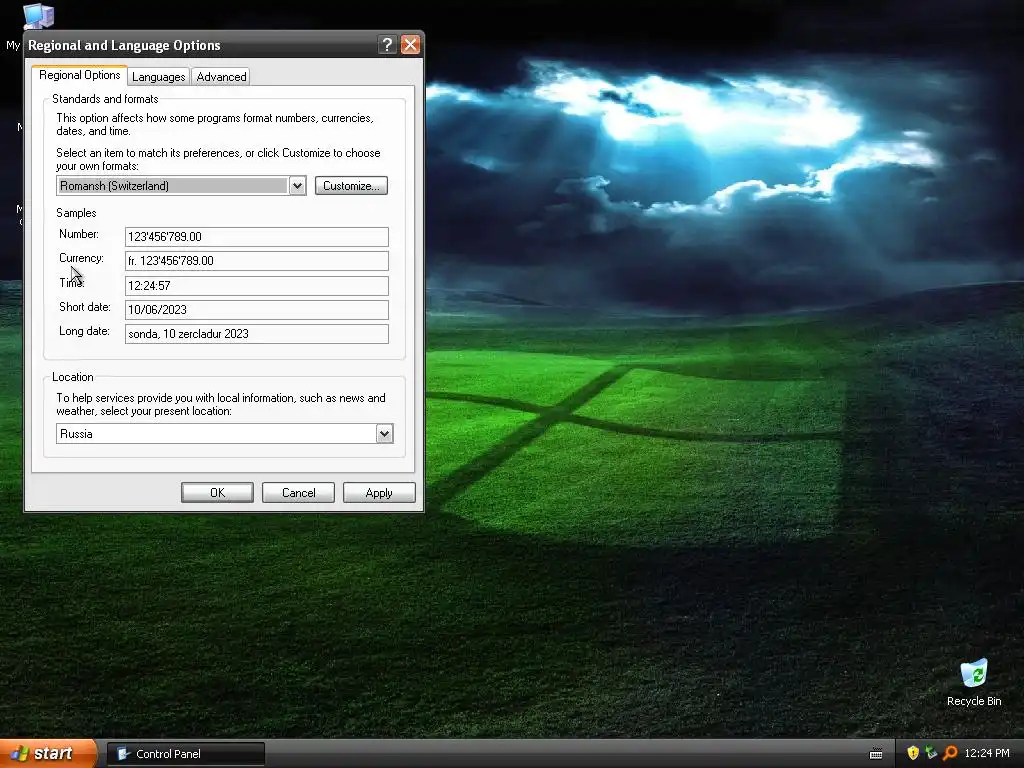This screenshot has width=1024, height=768.
Task: Click the Standards and formats group label
Action: pyautogui.click(x=105, y=99)
